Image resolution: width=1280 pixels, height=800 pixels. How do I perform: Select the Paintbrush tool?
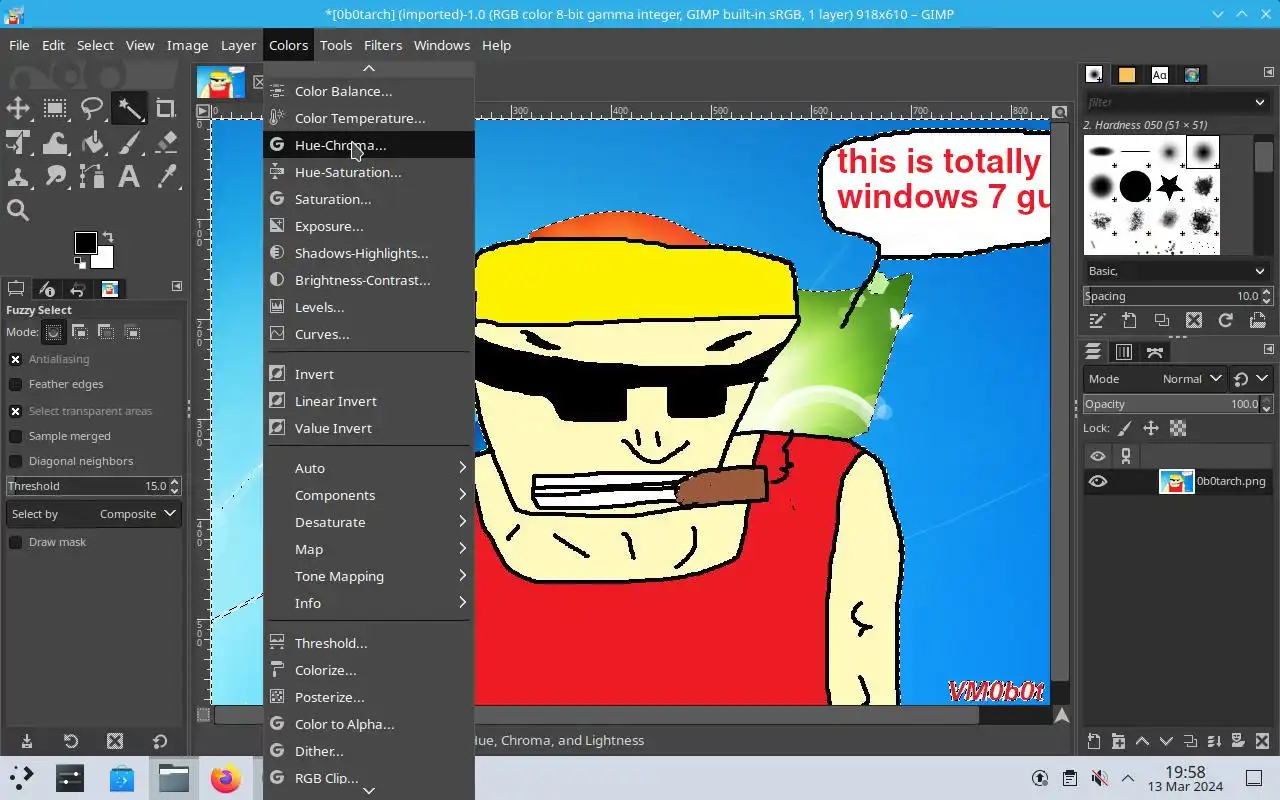point(129,143)
